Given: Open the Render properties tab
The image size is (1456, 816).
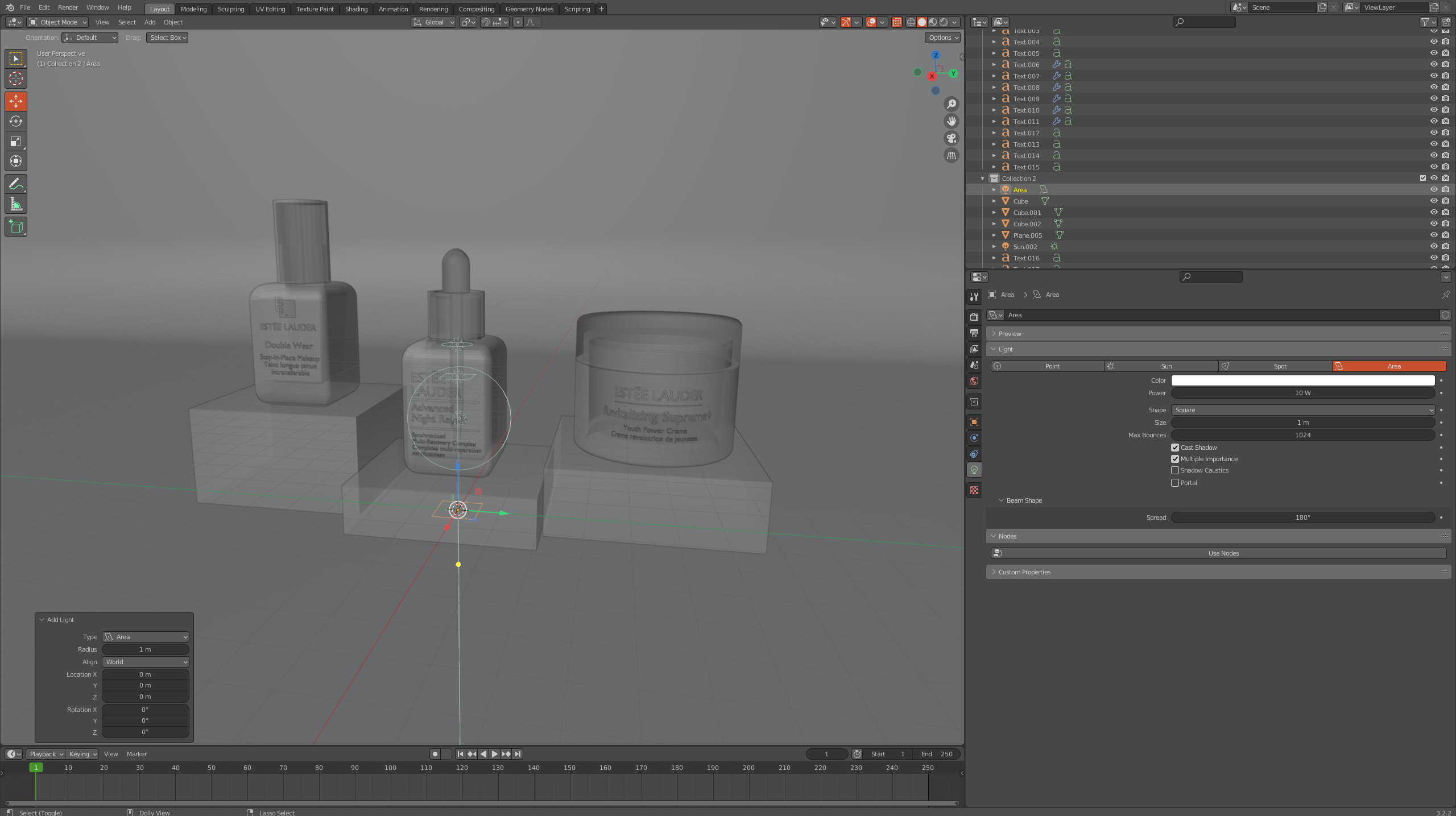Looking at the screenshot, I should [x=974, y=317].
